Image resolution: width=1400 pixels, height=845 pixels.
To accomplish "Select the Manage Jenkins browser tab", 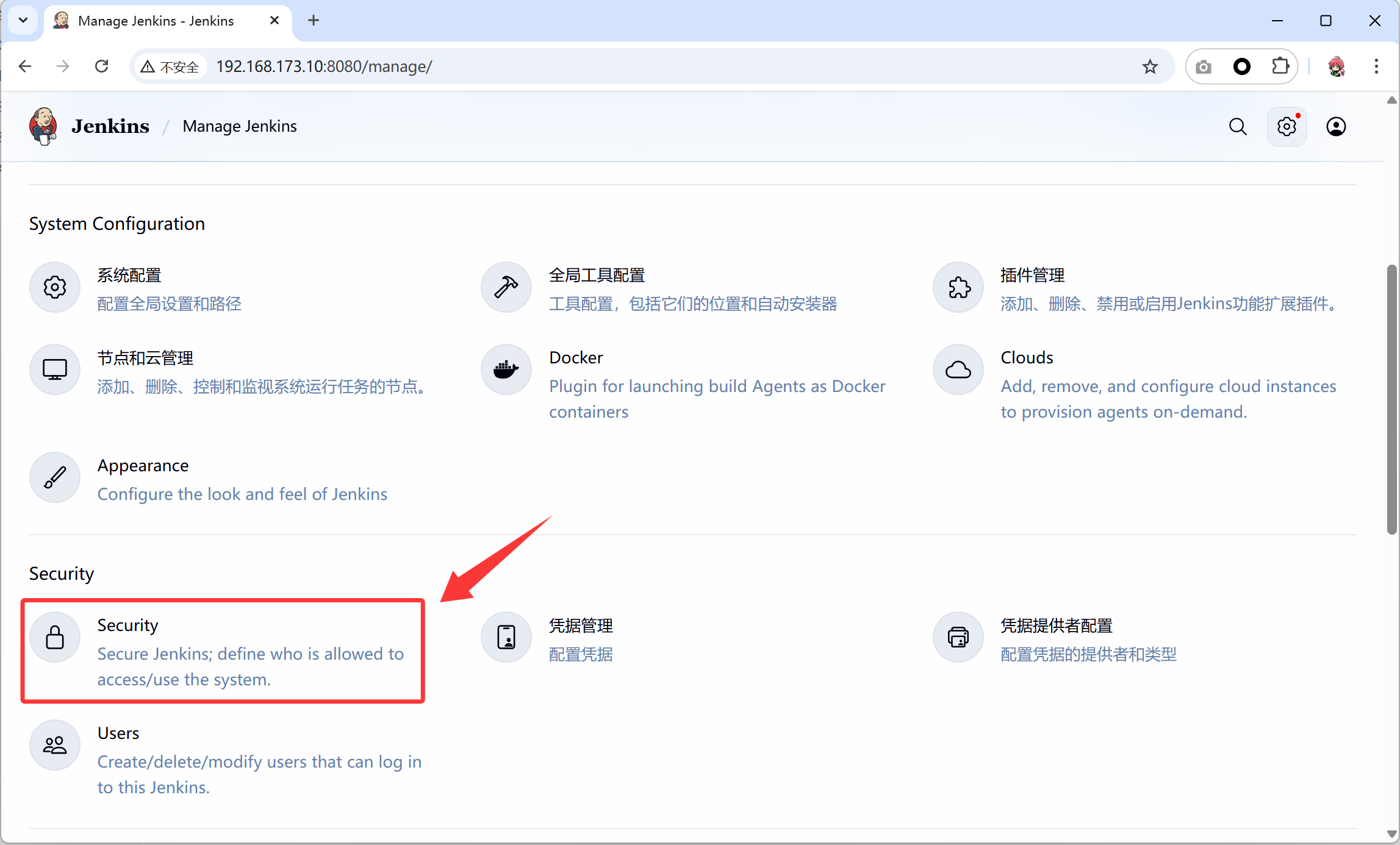I will coord(156,21).
